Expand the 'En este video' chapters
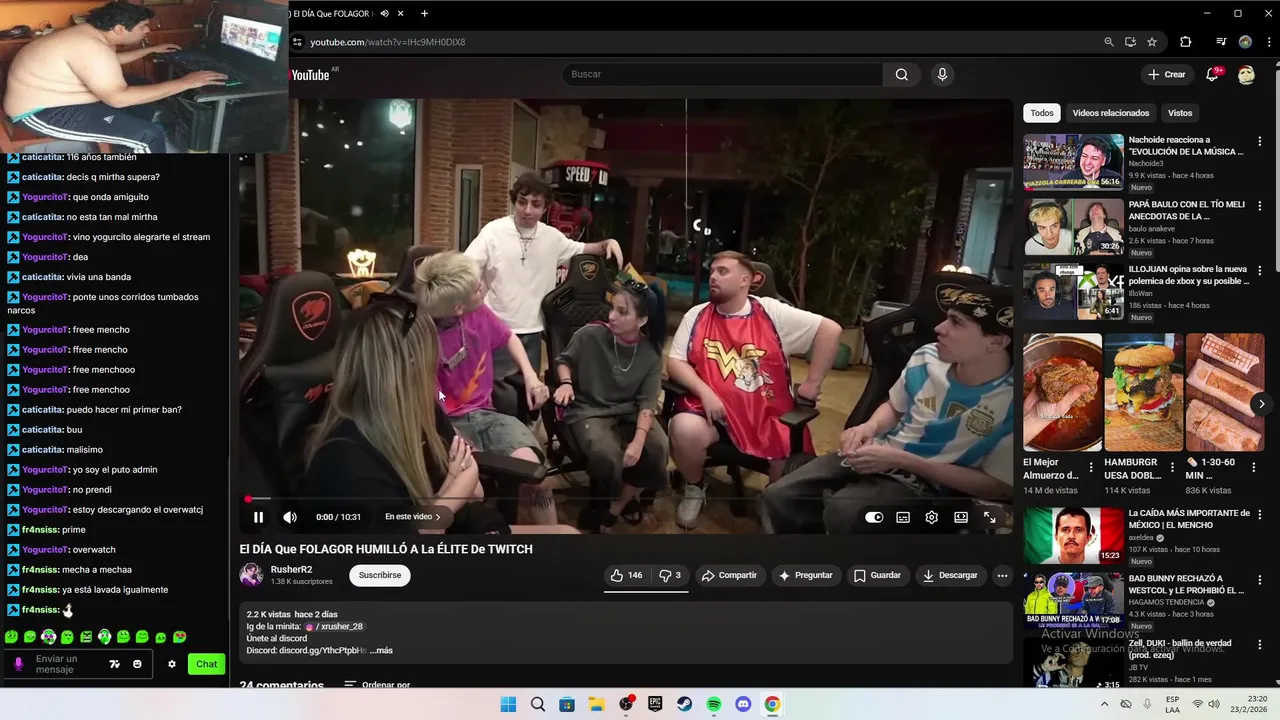 pyautogui.click(x=413, y=517)
